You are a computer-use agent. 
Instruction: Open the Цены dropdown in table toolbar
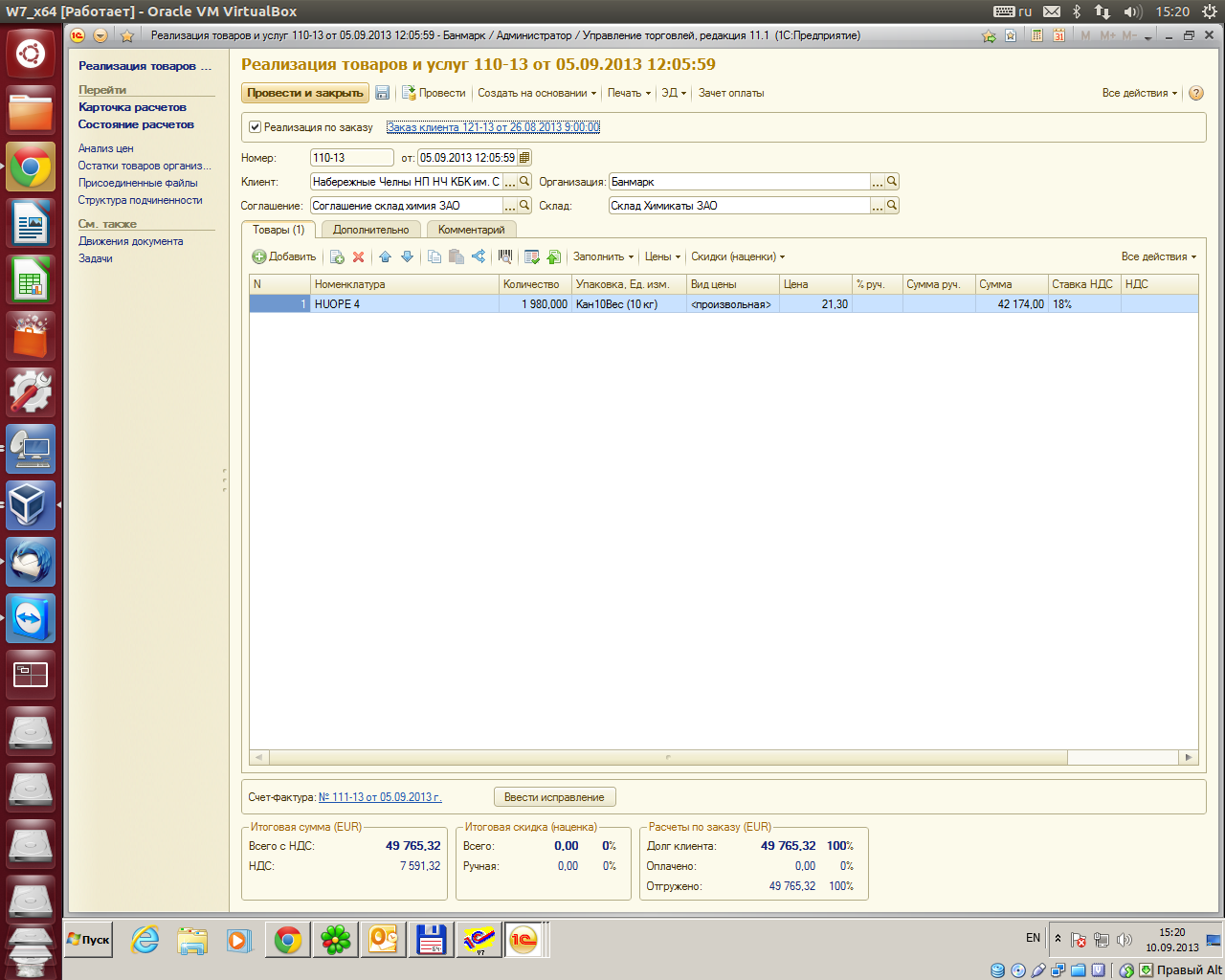[662, 256]
